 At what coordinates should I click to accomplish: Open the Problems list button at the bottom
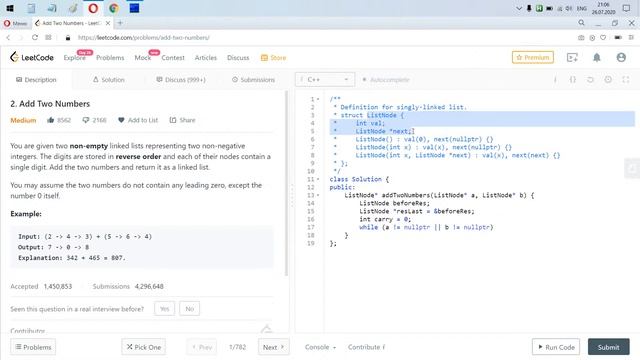point(33,347)
